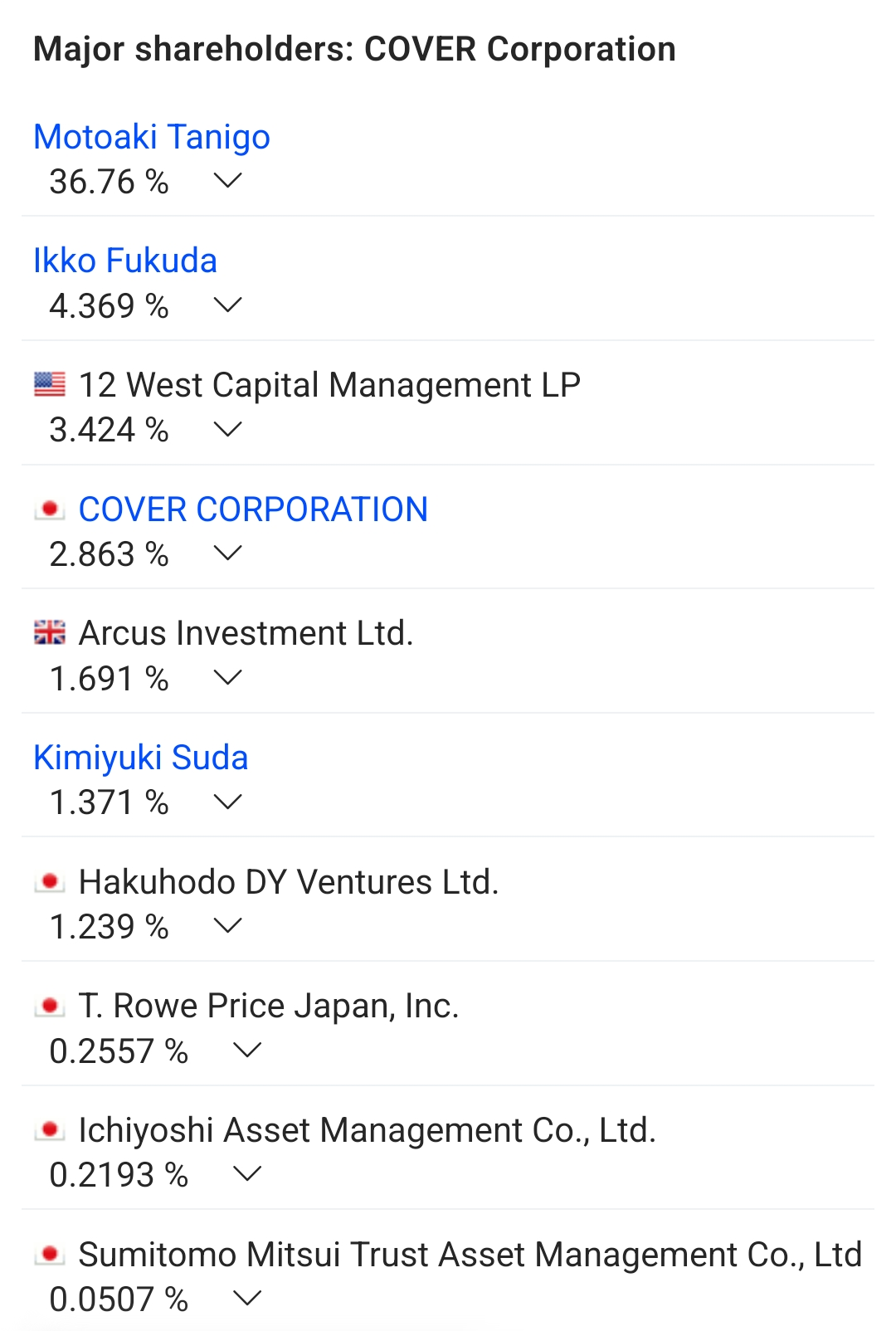Open COVER CORPORATION link
The image size is (896, 1331).
tap(253, 509)
